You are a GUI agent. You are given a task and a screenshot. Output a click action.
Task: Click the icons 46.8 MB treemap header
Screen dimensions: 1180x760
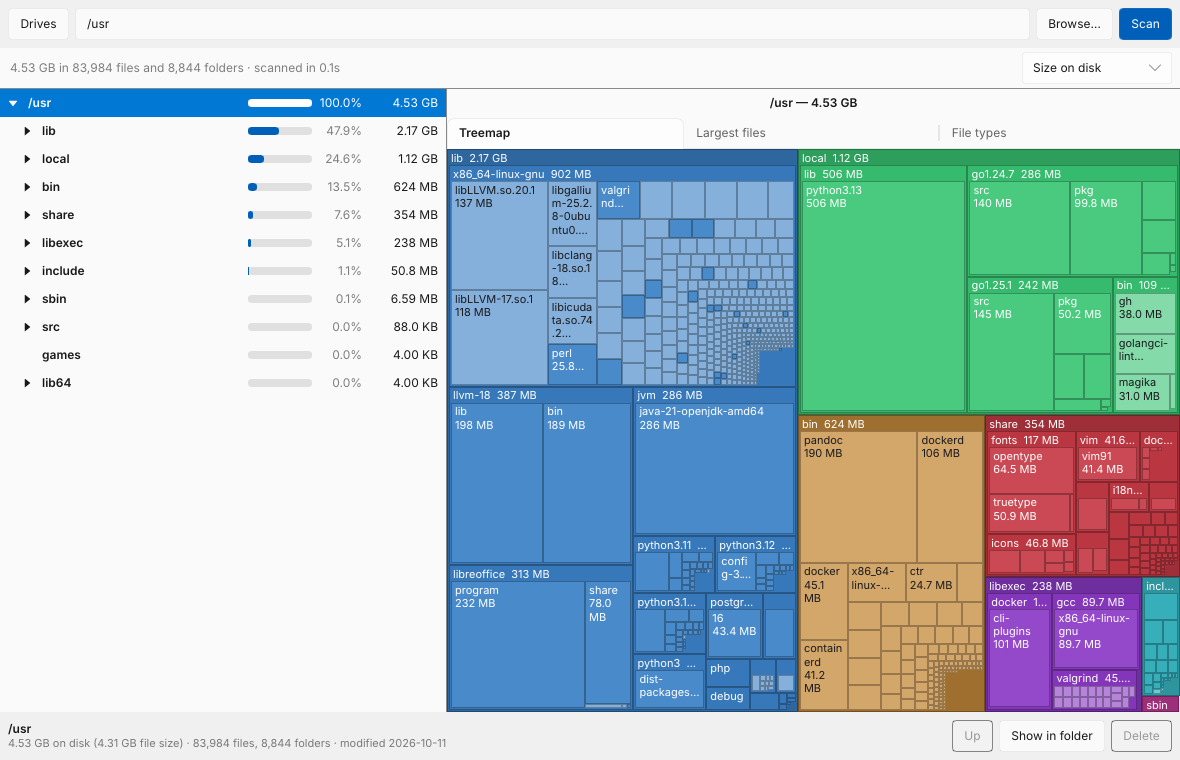[x=1031, y=543]
